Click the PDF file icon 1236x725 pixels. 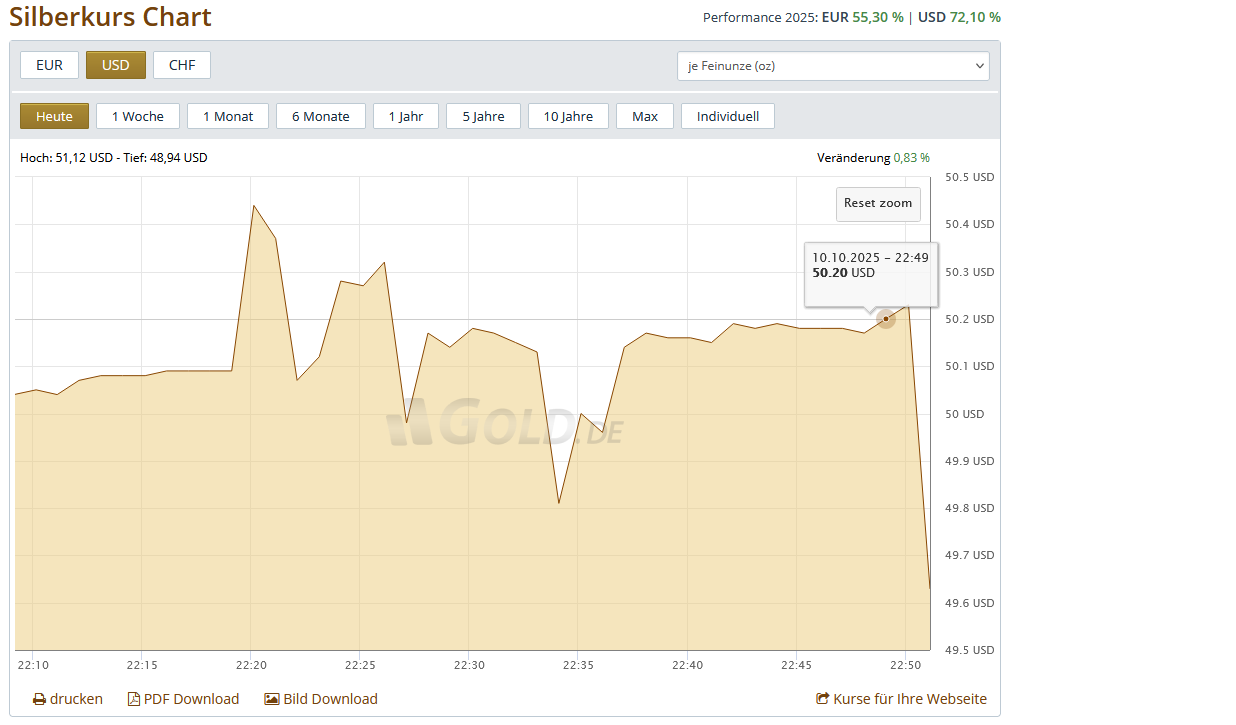click(134, 700)
